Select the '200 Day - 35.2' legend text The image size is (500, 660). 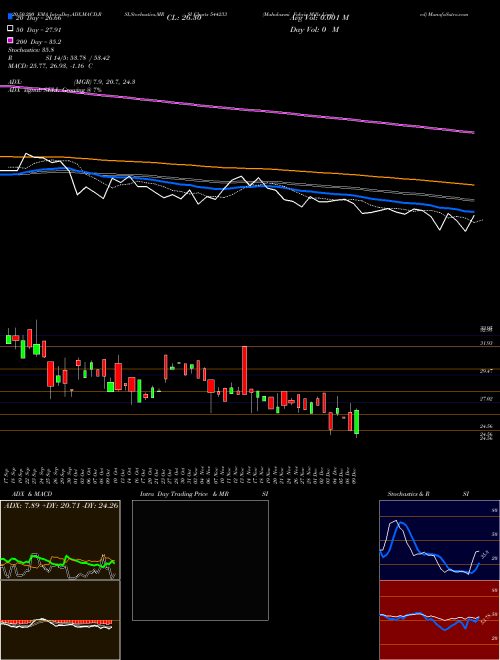click(x=39, y=42)
